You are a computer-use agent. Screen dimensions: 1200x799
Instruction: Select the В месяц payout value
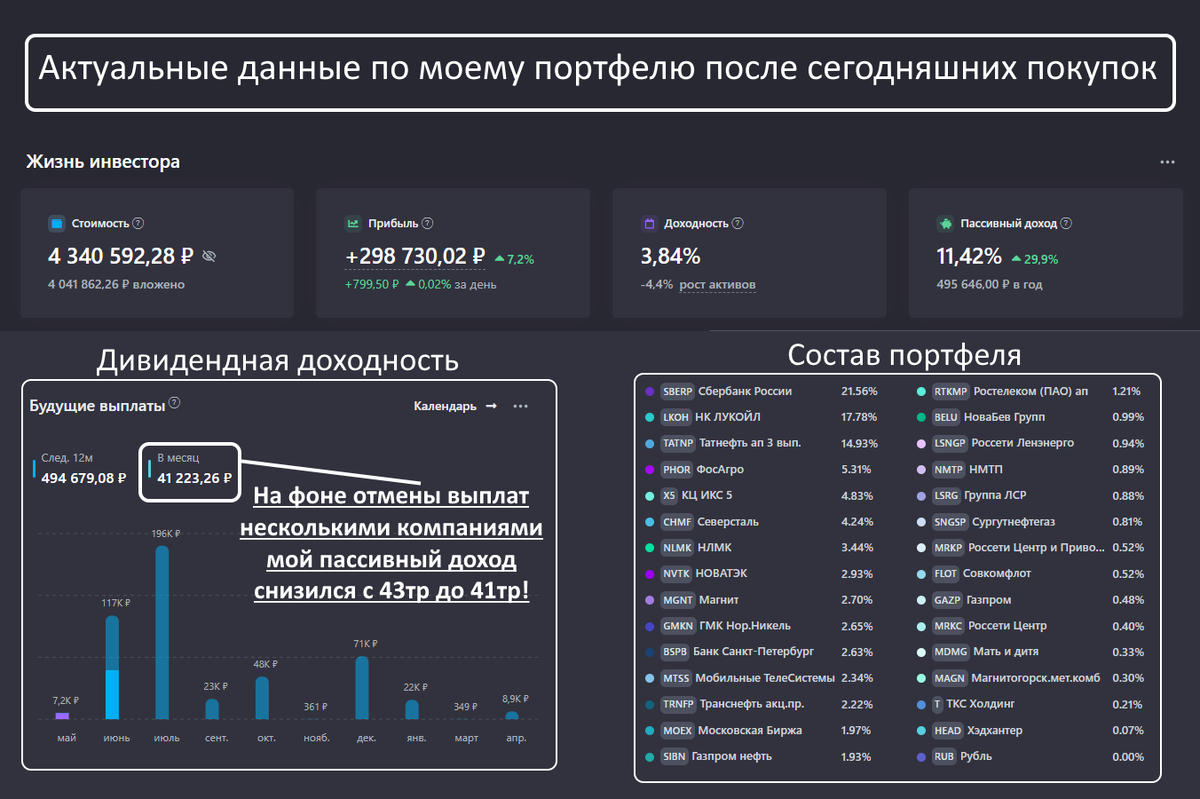195,477
